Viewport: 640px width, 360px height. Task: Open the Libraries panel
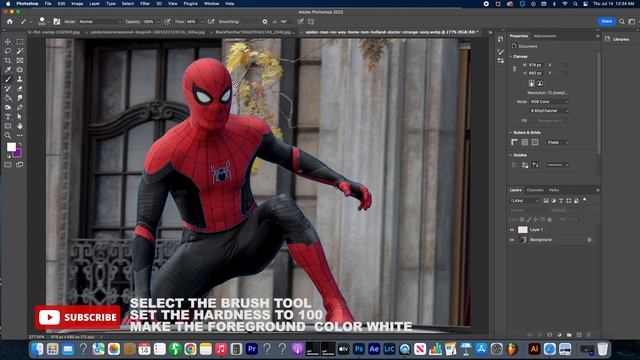click(617, 39)
